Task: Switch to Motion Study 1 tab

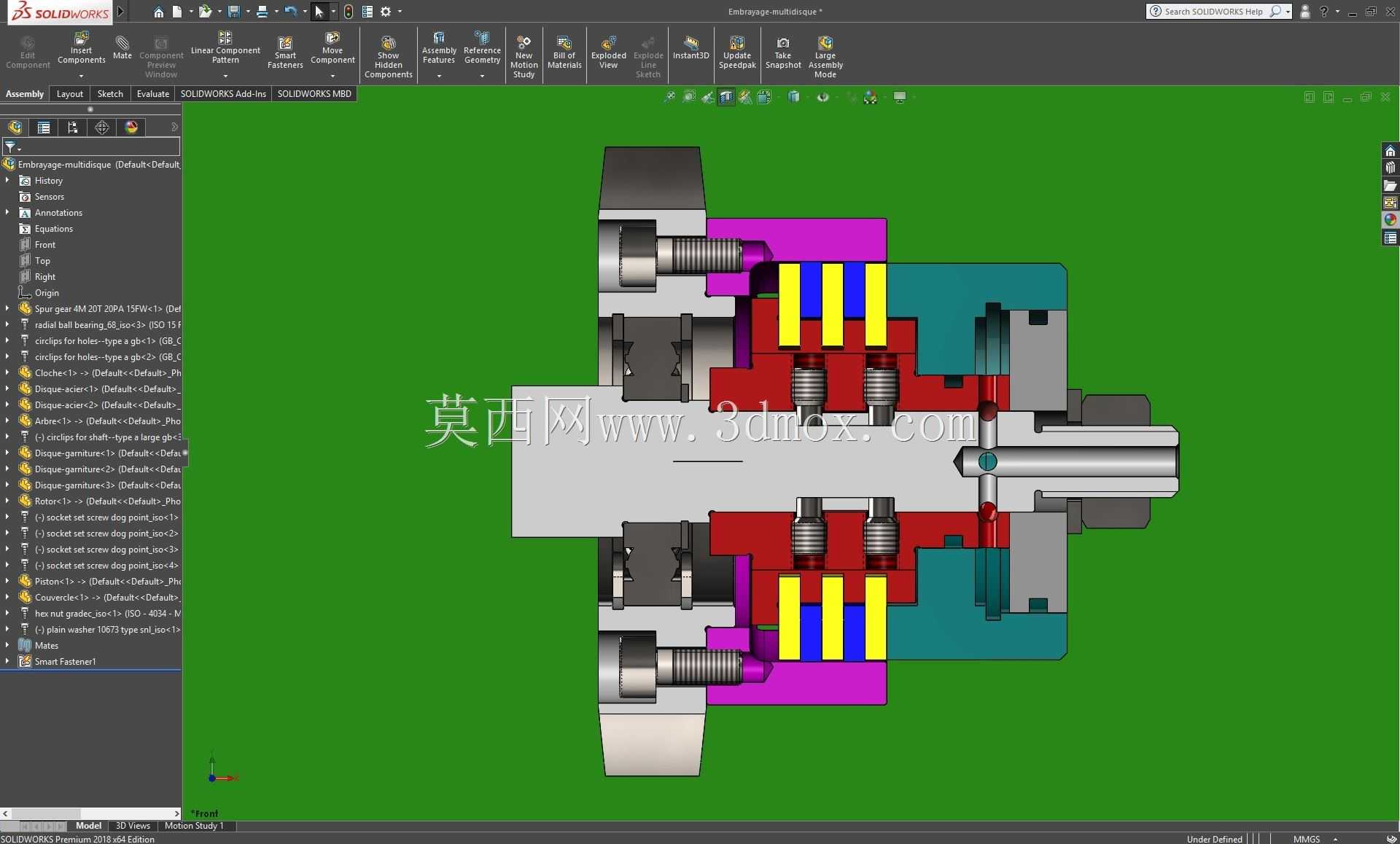Action: pos(194,826)
